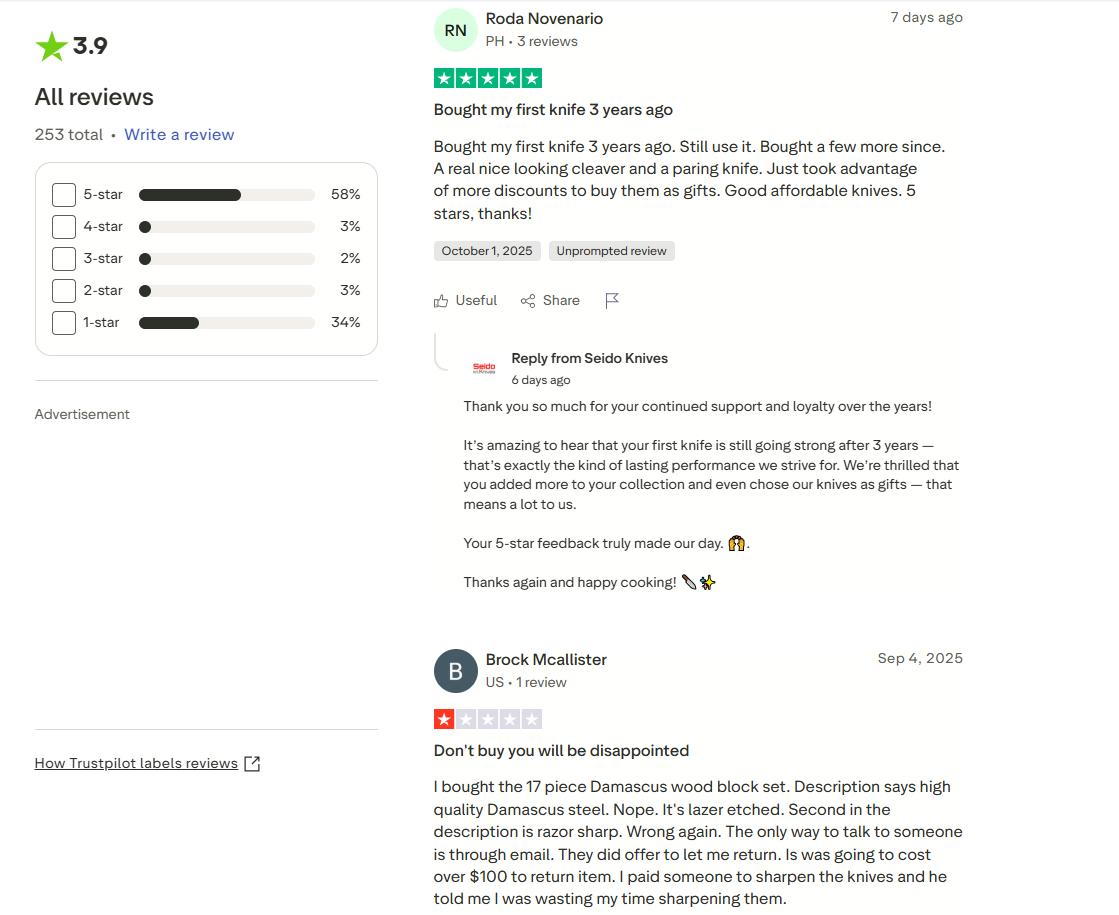Open Roda Novenario's profile name

pyautogui.click(x=544, y=19)
